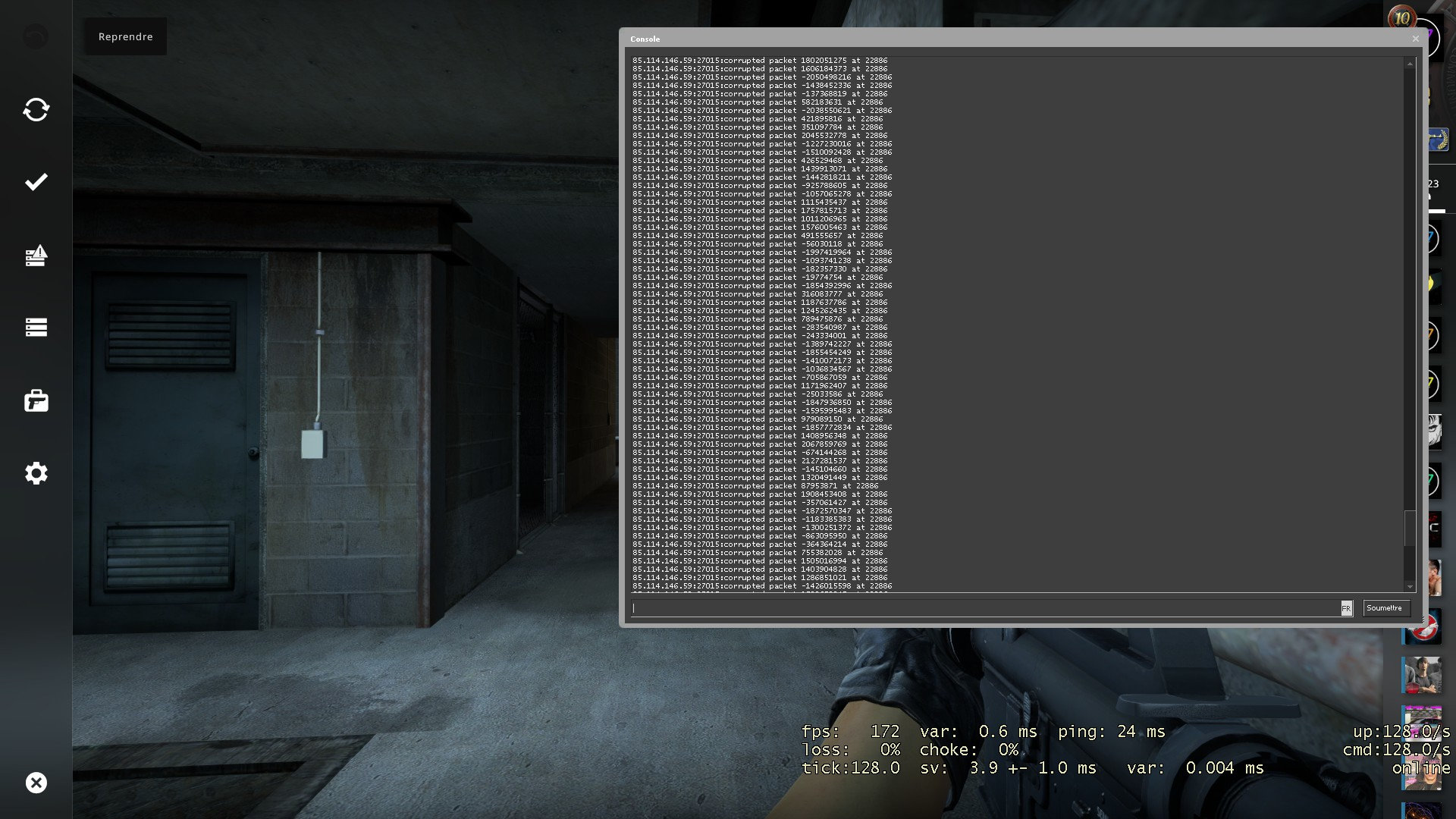Open the vote/report warning icon
Viewport: 1456px width, 819px height.
point(36,256)
